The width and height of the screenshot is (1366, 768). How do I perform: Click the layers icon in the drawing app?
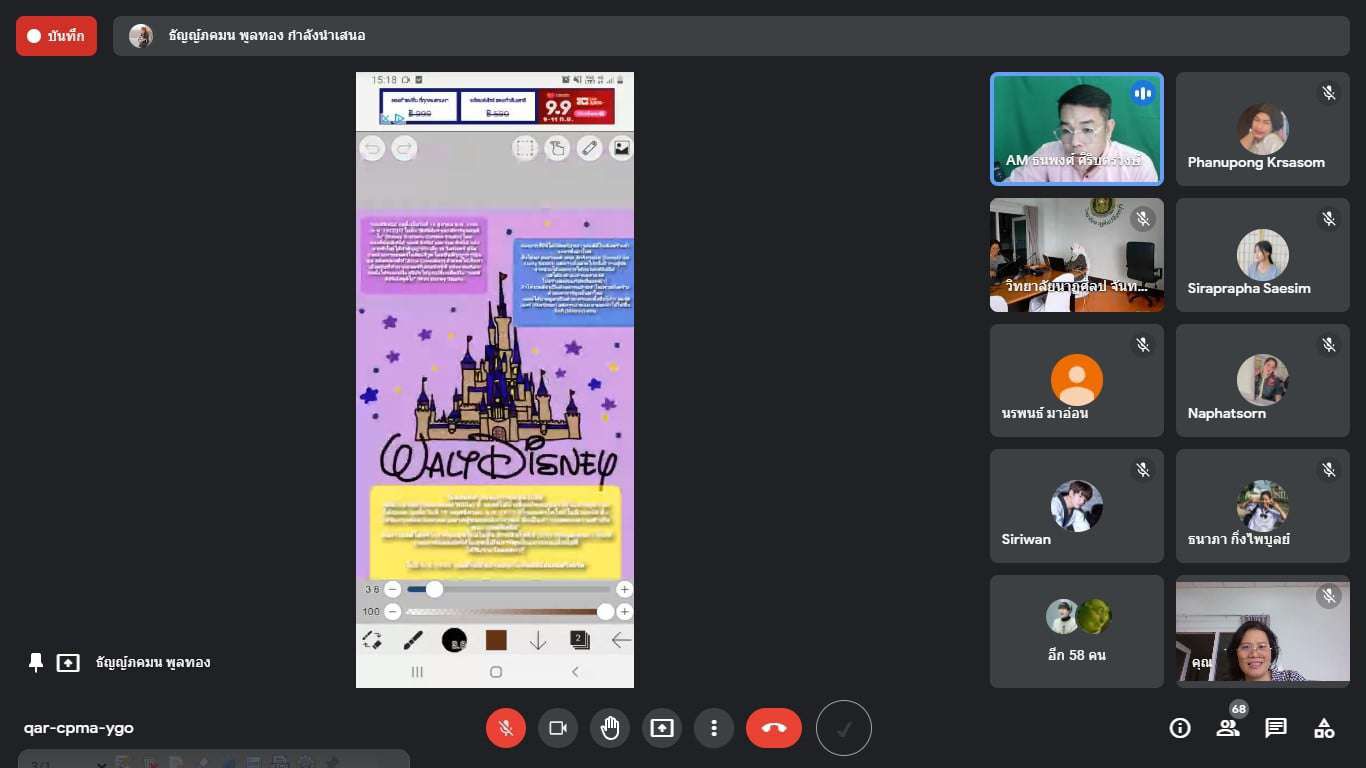[x=579, y=640]
